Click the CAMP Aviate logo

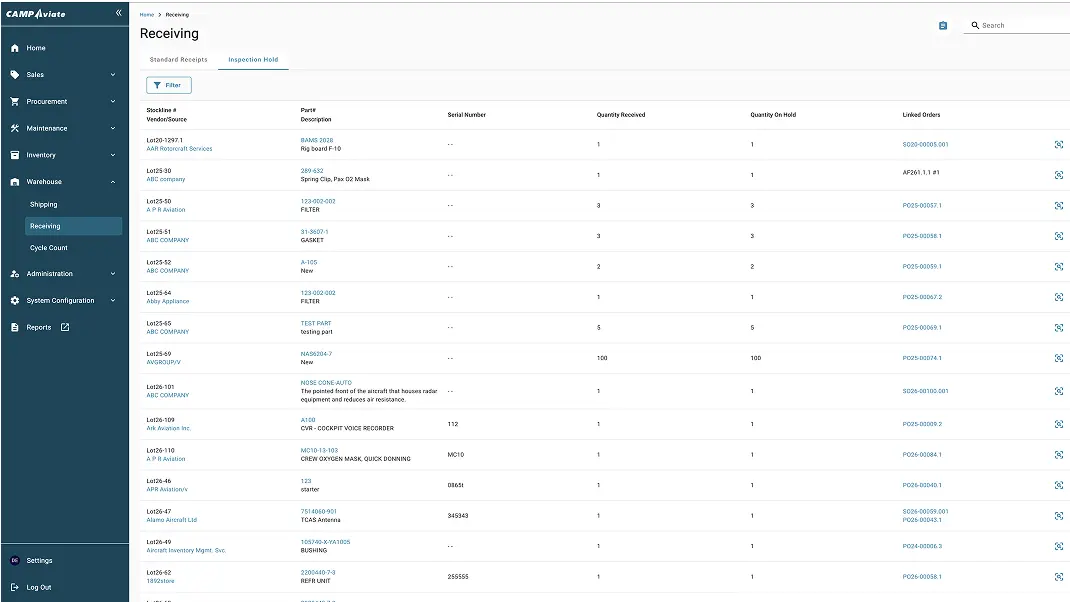point(36,14)
